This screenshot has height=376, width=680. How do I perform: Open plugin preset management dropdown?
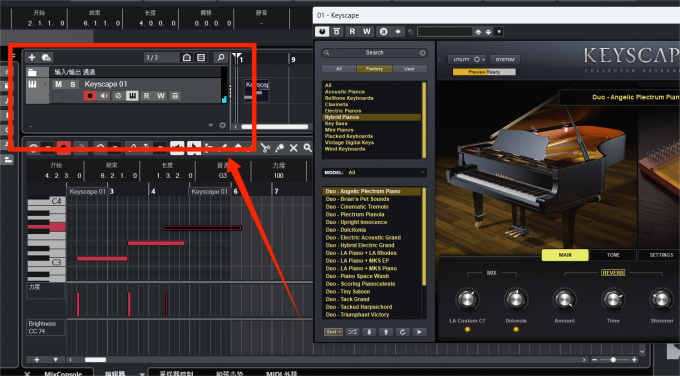pyautogui.click(x=499, y=32)
